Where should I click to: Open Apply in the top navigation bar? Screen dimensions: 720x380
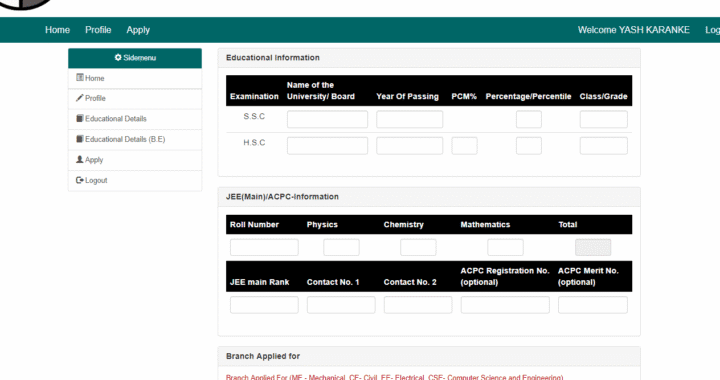click(138, 30)
